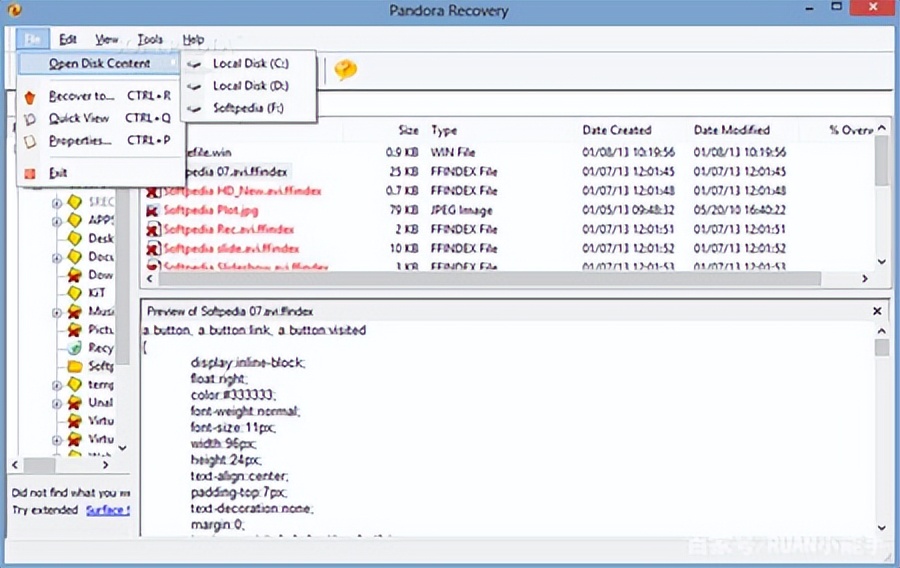Screen dimensions: 900x568
Task: Click the deleted Musi folder icon
Action: (x=75, y=312)
